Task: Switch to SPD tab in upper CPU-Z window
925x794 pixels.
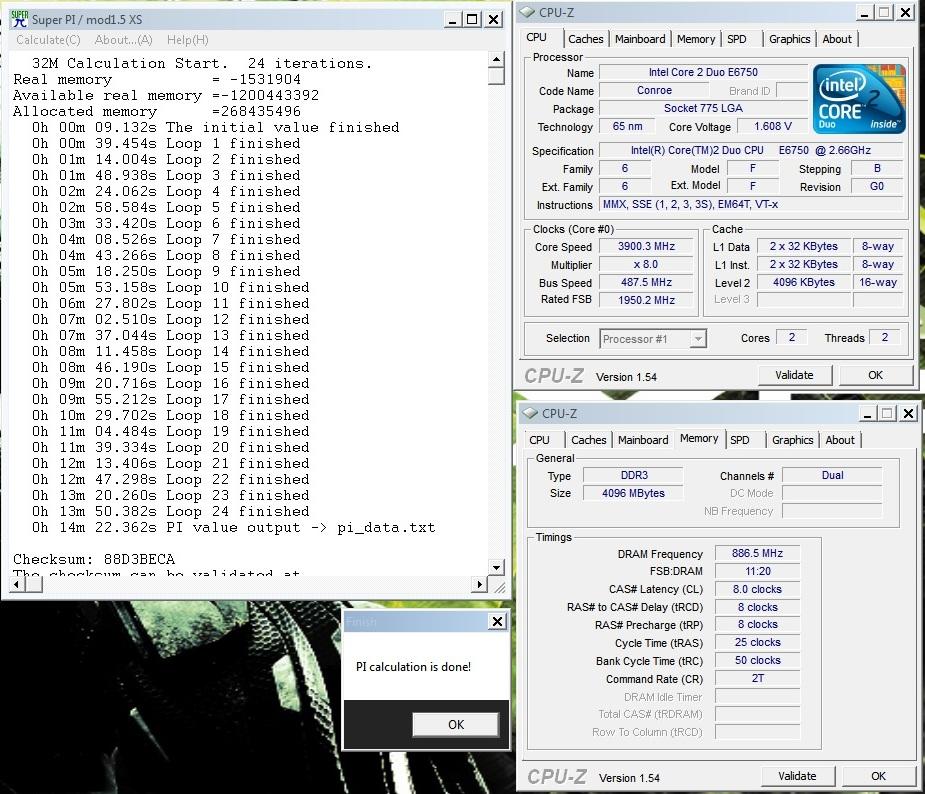Action: coord(737,39)
